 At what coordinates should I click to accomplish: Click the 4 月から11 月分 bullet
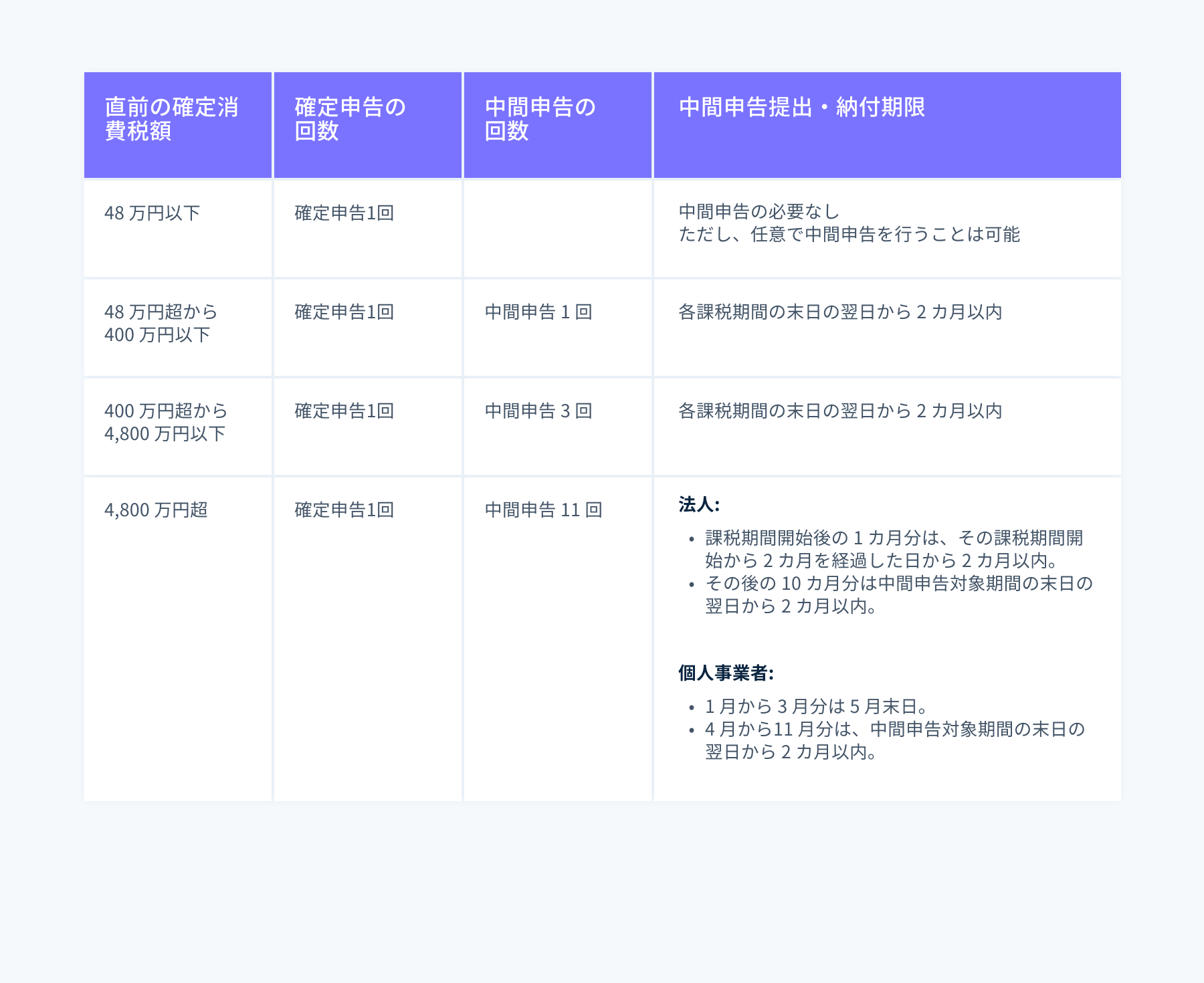[894, 741]
